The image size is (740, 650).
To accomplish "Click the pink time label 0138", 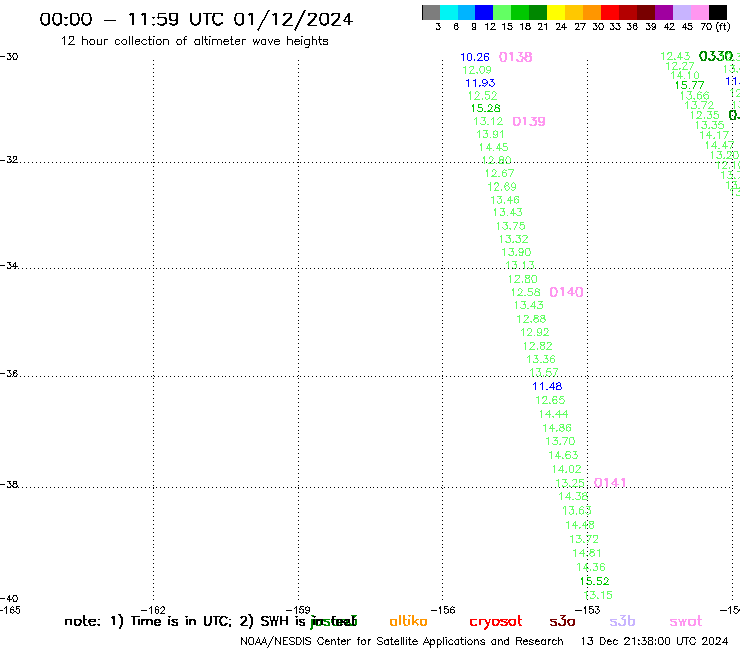I will [515, 57].
